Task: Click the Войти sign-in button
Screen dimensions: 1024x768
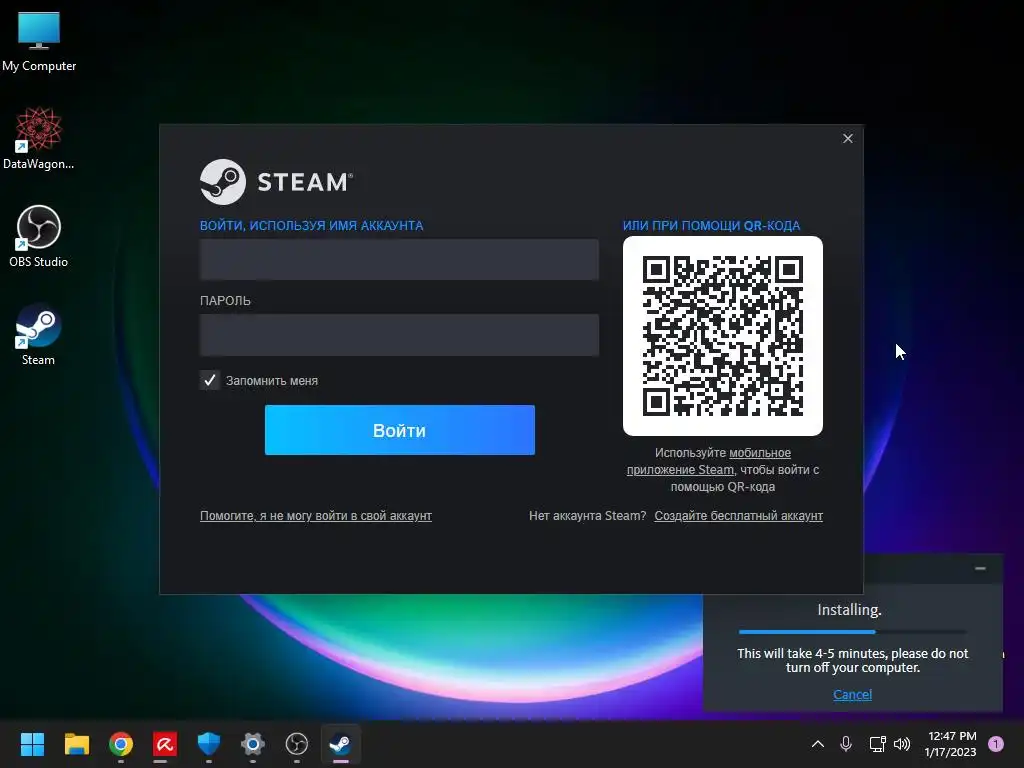Action: click(x=400, y=430)
